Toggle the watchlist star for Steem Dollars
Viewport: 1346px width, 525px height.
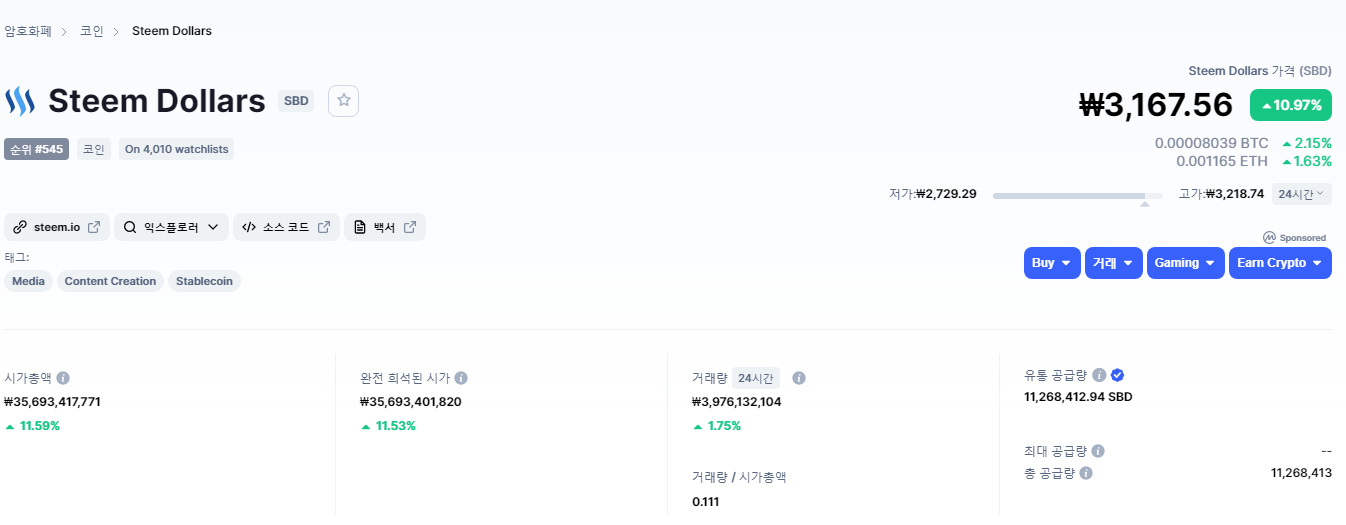coord(343,101)
